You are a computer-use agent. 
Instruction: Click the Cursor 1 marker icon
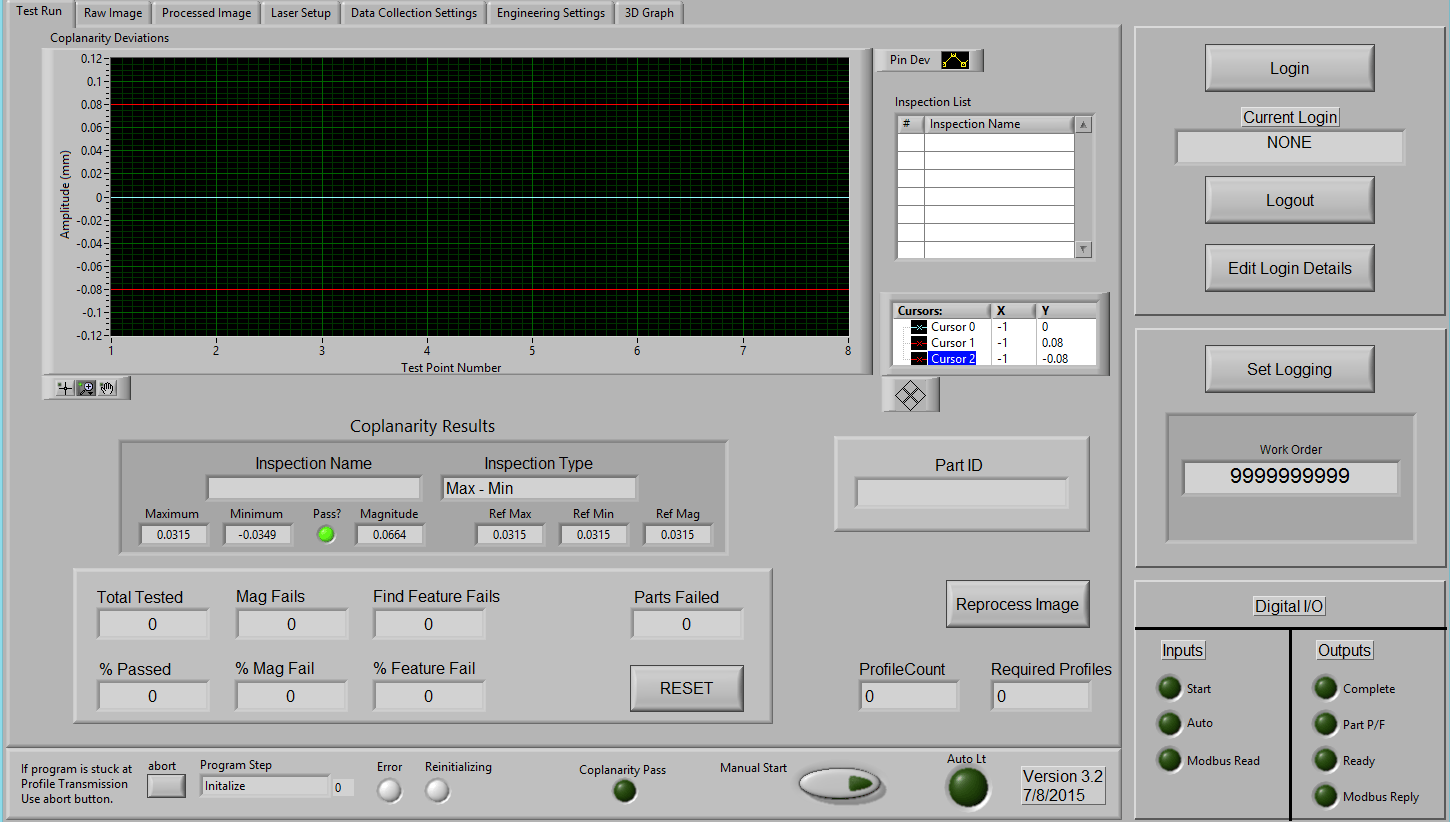[918, 343]
